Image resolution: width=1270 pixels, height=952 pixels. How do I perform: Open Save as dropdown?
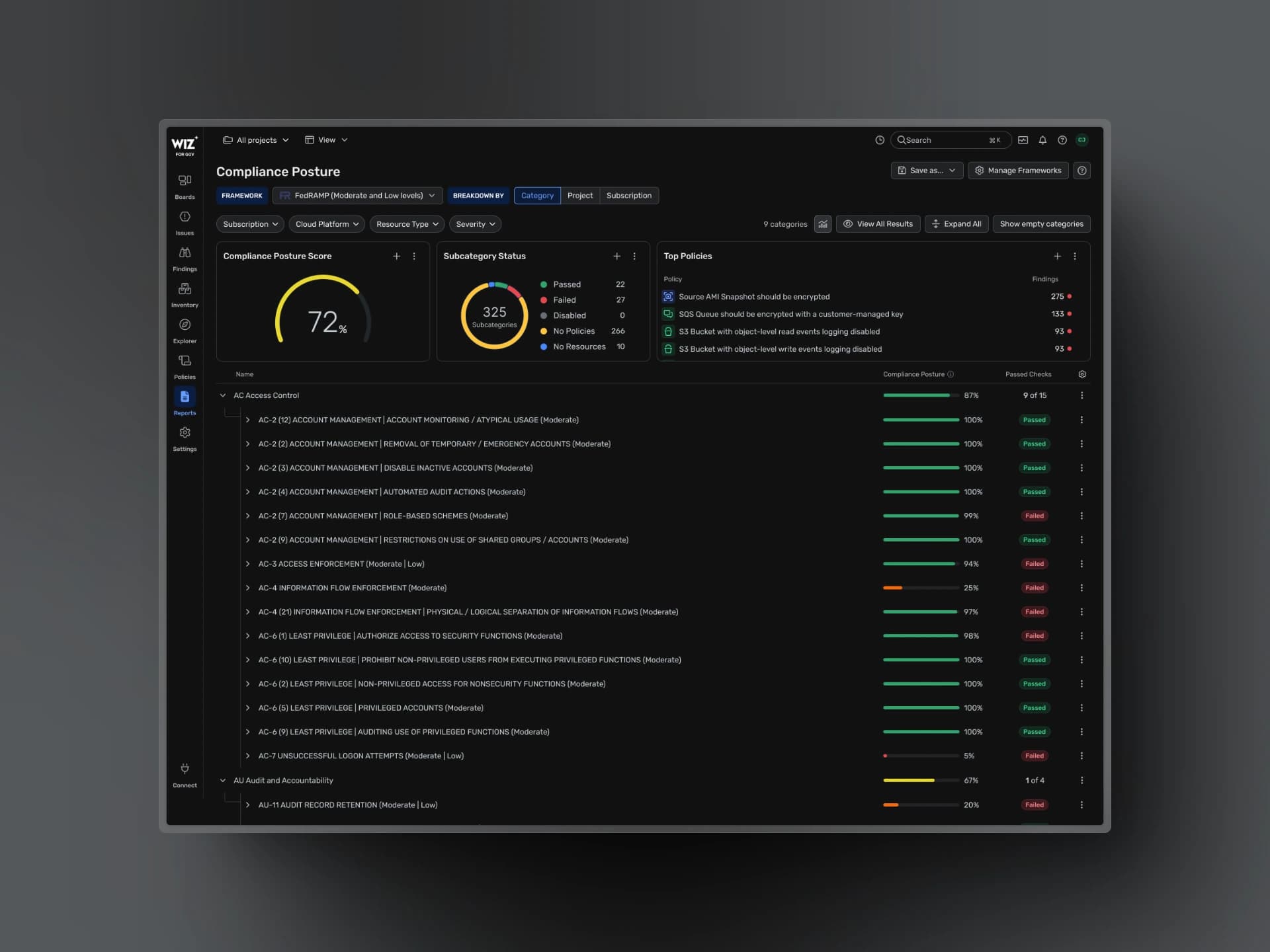927,171
